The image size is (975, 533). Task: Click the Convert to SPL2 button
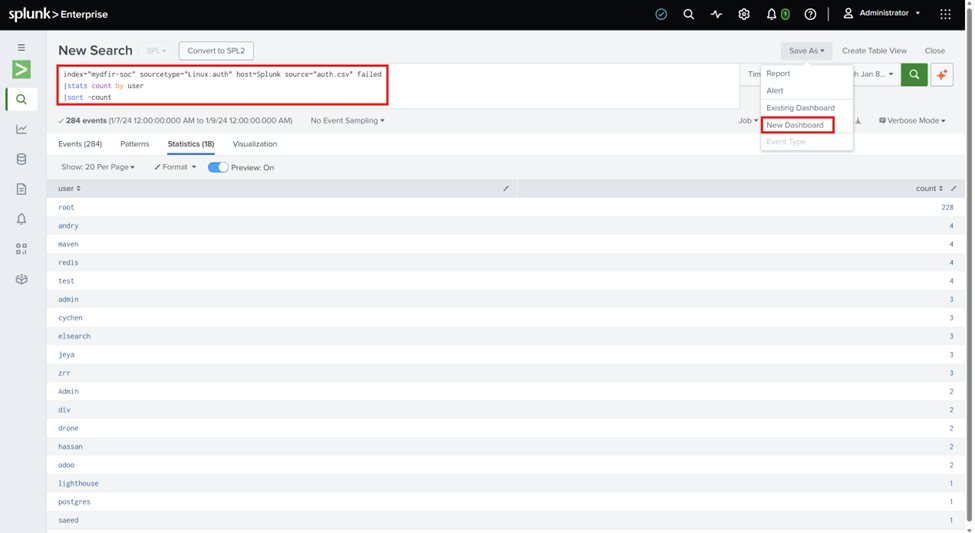point(216,51)
